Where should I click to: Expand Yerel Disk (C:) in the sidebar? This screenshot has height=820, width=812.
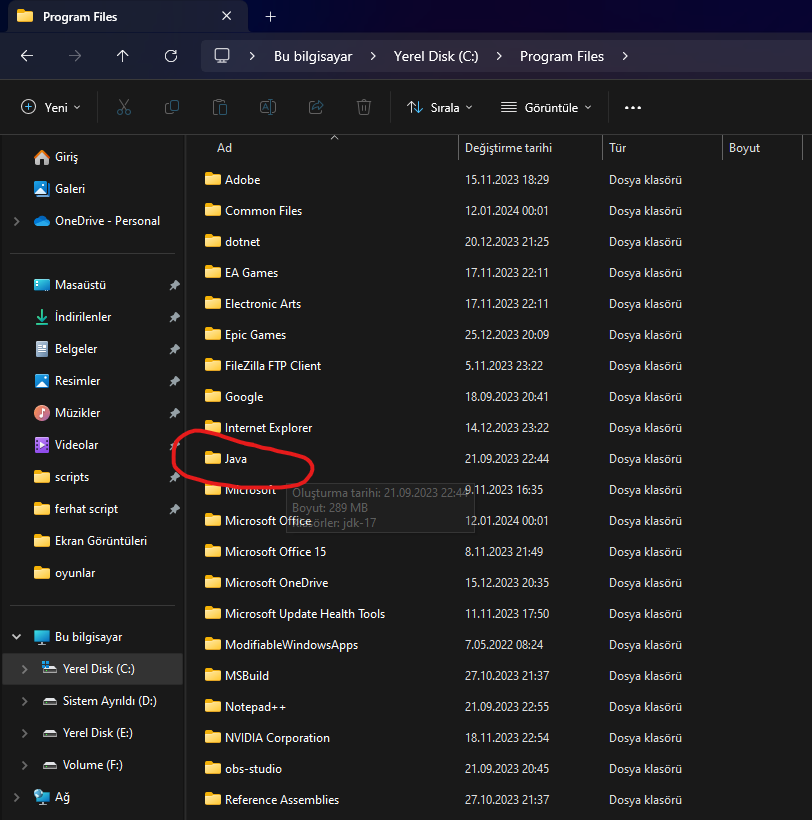(x=25, y=669)
